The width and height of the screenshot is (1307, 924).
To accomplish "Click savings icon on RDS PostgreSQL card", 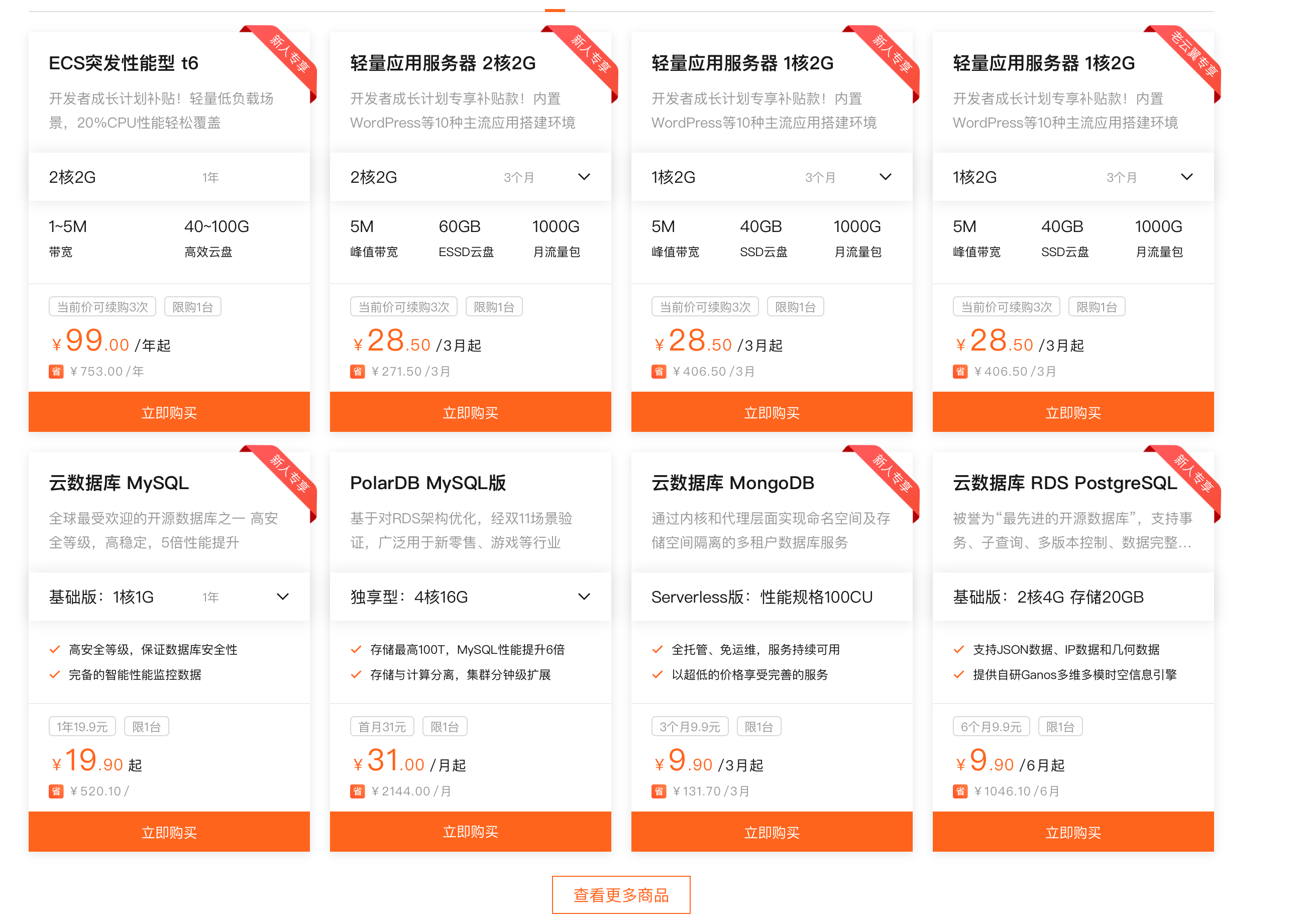I will [x=960, y=791].
